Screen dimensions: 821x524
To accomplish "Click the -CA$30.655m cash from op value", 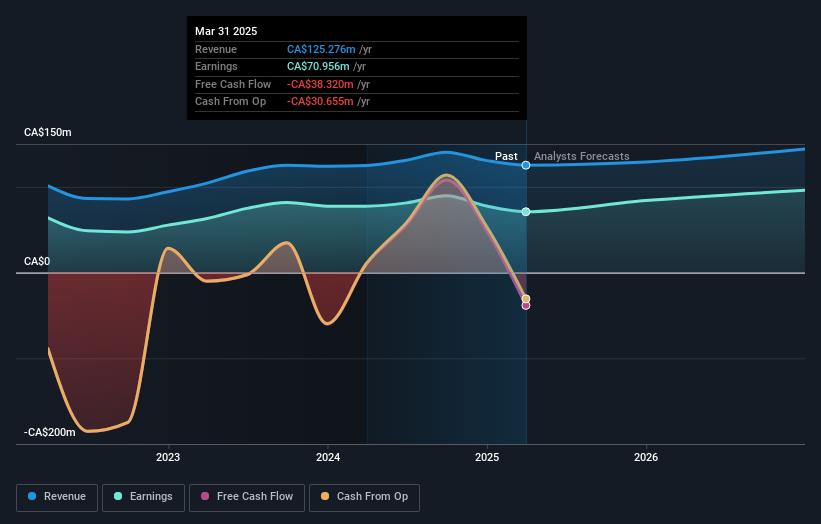I will pos(320,102).
